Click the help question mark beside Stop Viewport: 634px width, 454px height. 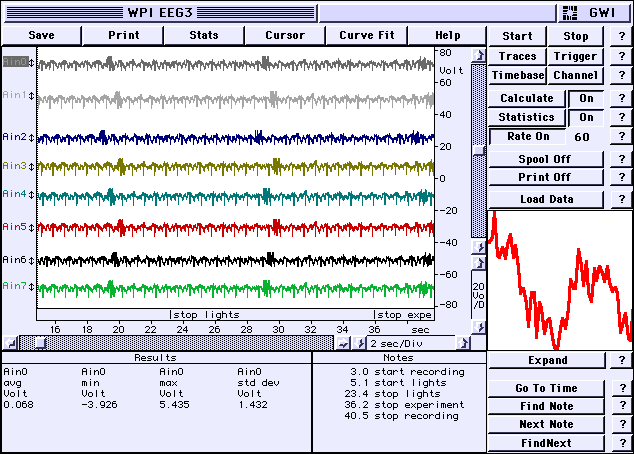coord(620,37)
